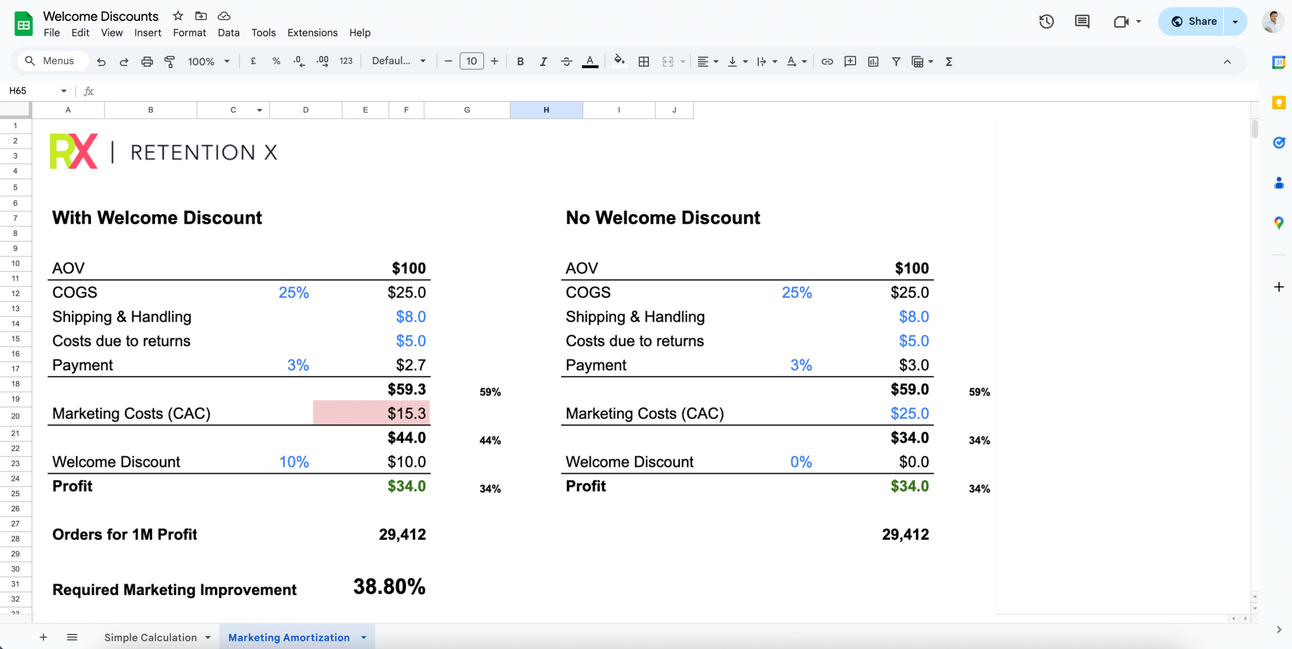Open the Insert menu

148,33
